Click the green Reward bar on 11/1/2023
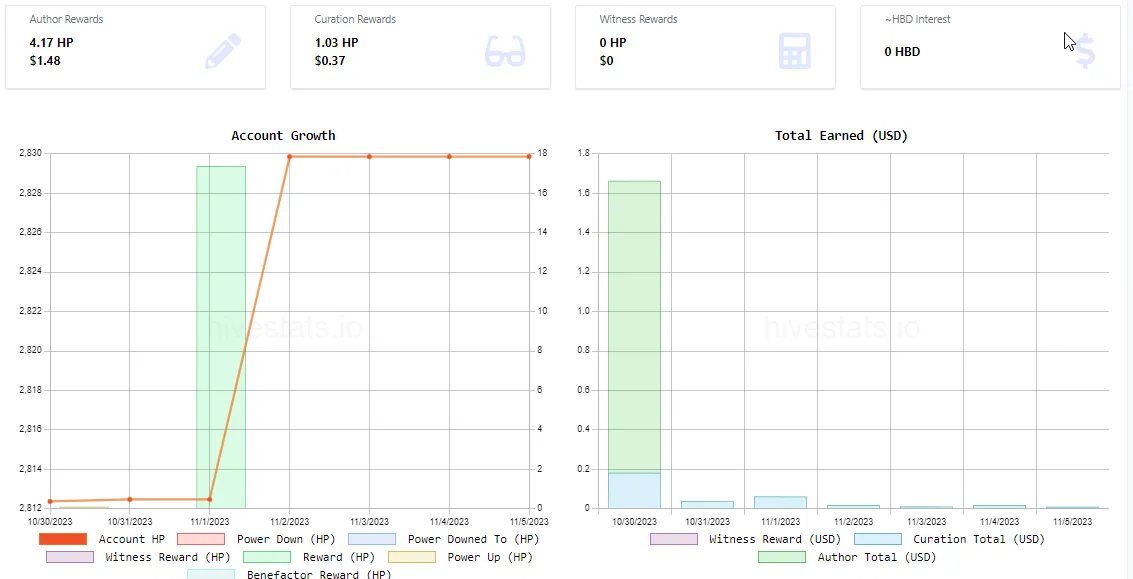This screenshot has height=579, width=1133. pyautogui.click(x=221, y=330)
